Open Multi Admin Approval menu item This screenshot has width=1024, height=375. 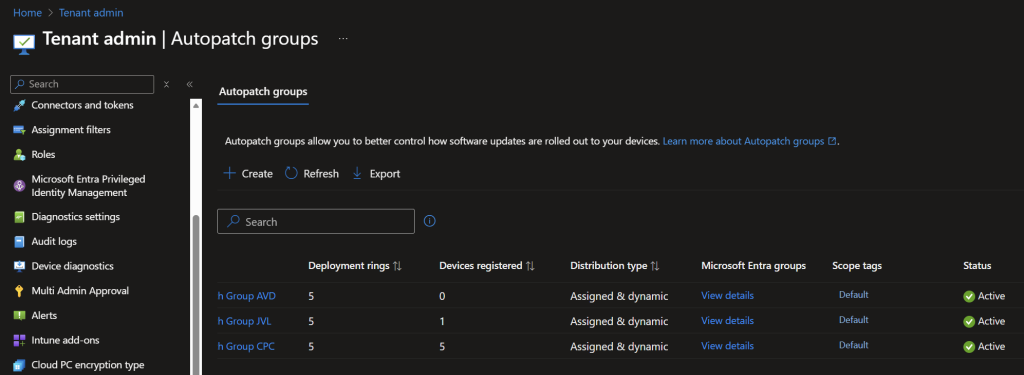tap(80, 291)
